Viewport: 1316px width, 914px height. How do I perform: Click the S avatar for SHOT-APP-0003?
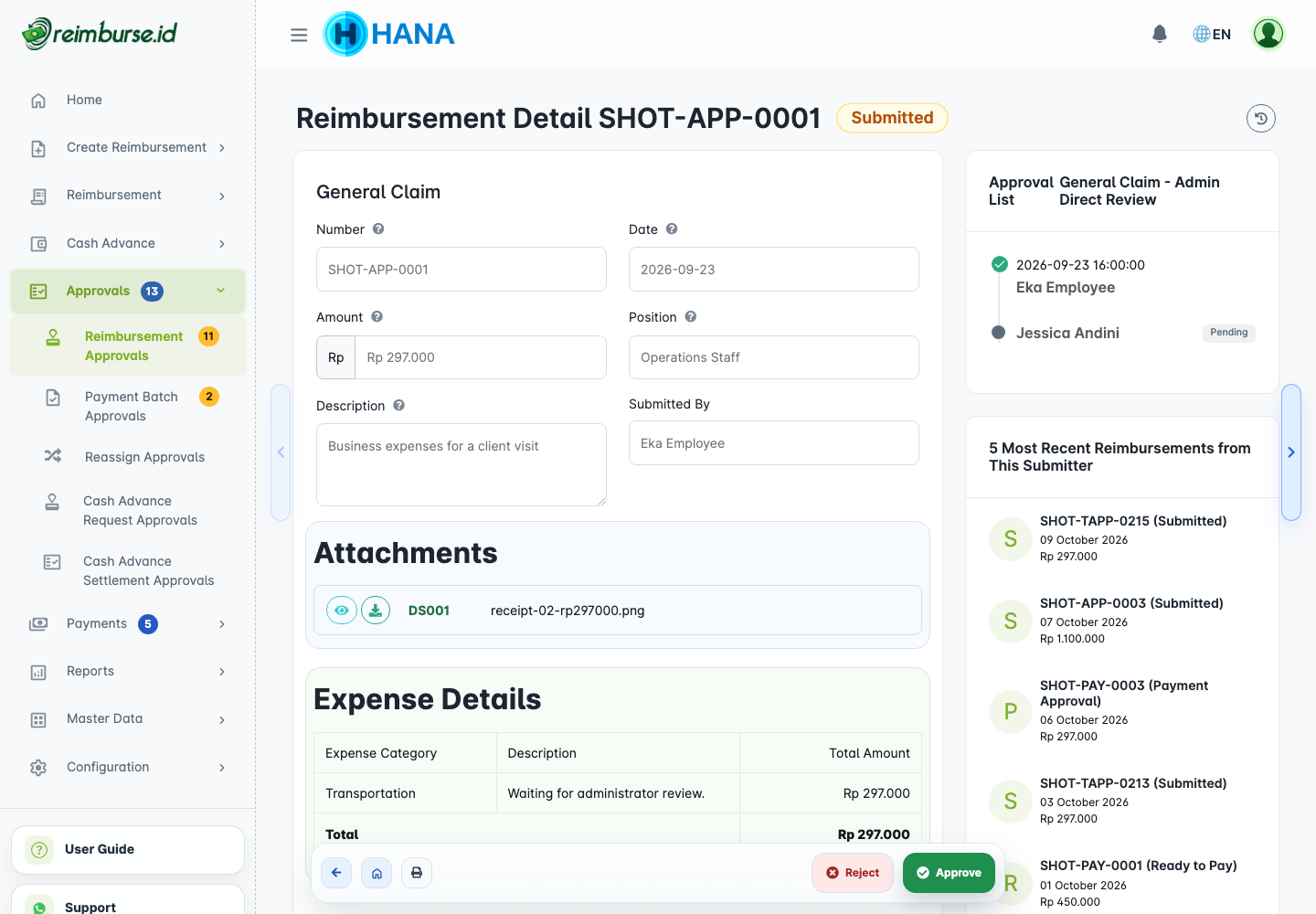point(1011,621)
